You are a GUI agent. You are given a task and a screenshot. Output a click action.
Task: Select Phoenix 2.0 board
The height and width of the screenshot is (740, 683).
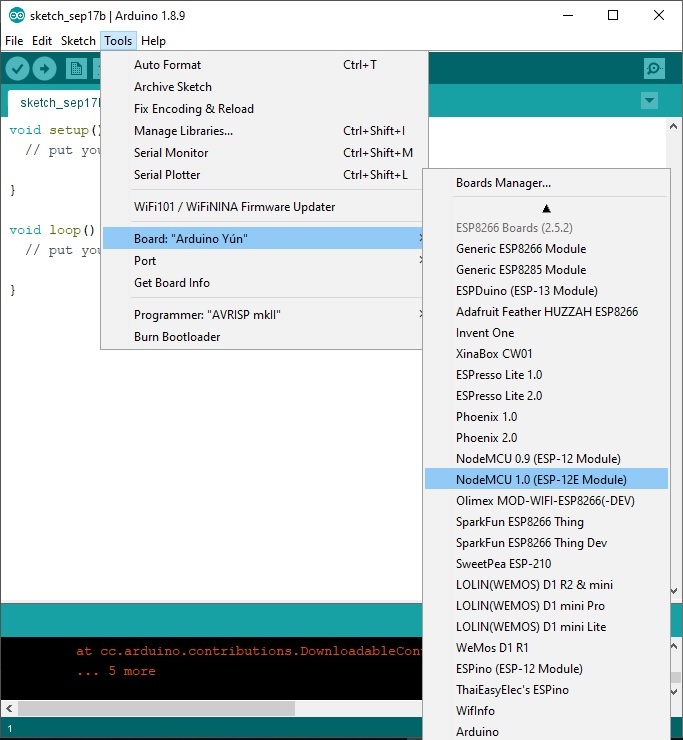[x=546, y=437]
